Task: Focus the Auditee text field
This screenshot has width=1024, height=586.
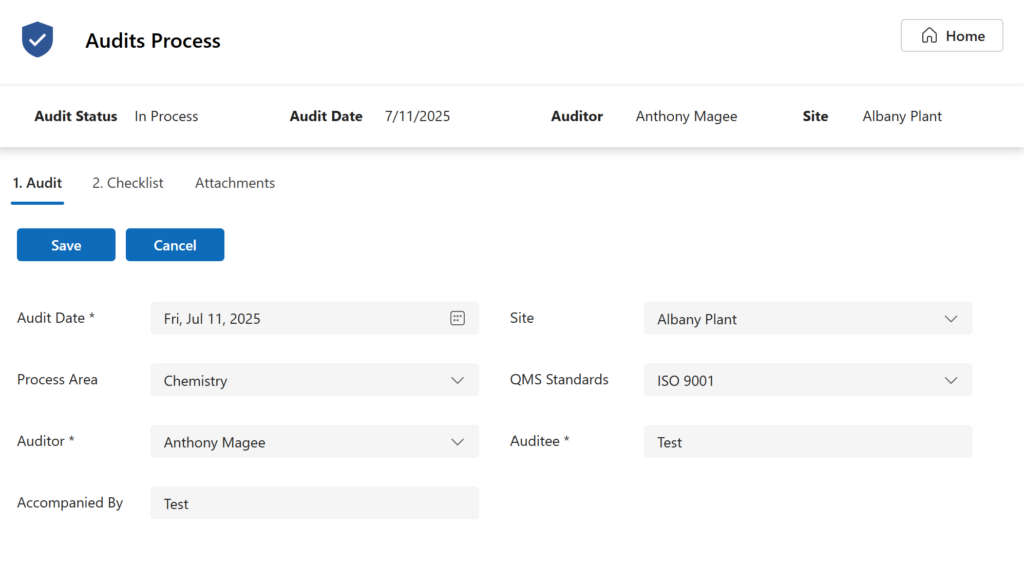Action: tap(808, 441)
